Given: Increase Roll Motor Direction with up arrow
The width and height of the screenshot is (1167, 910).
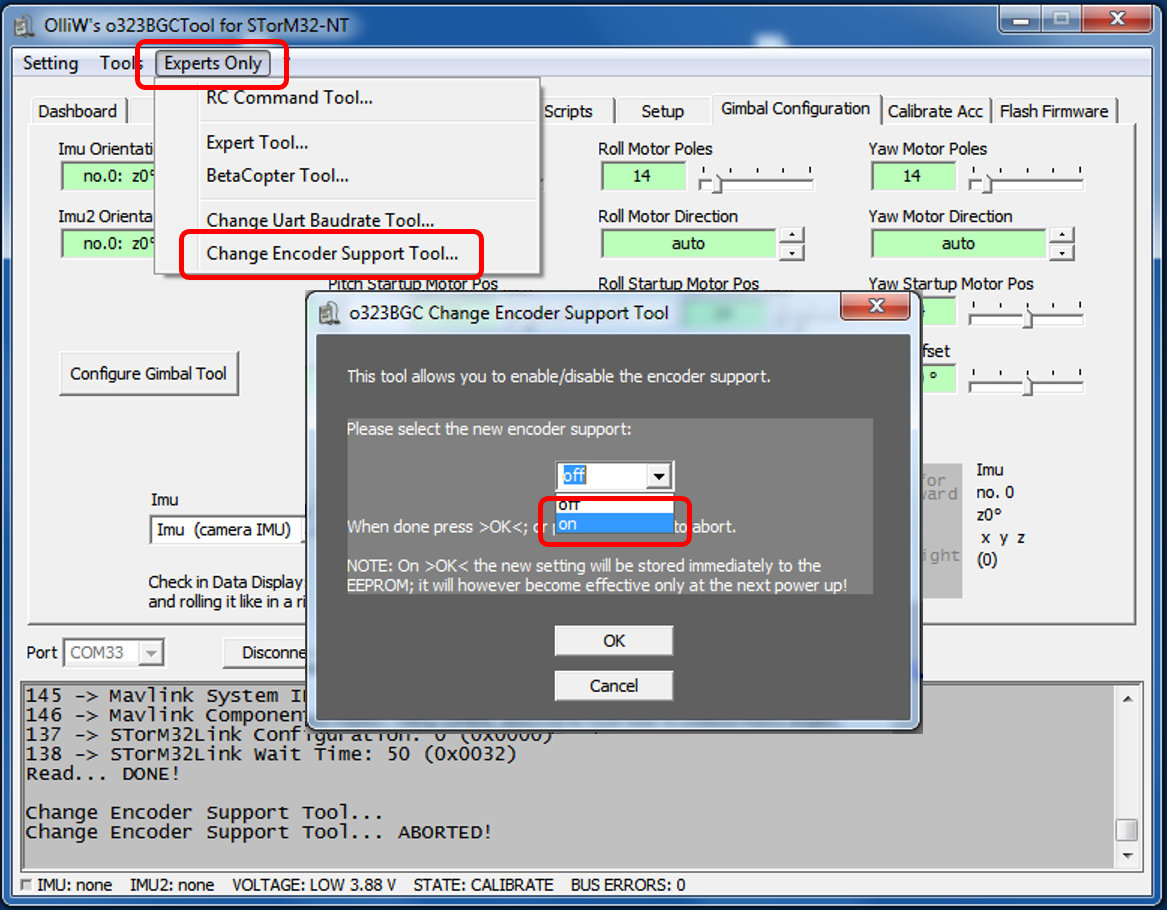Looking at the screenshot, I should (x=792, y=235).
